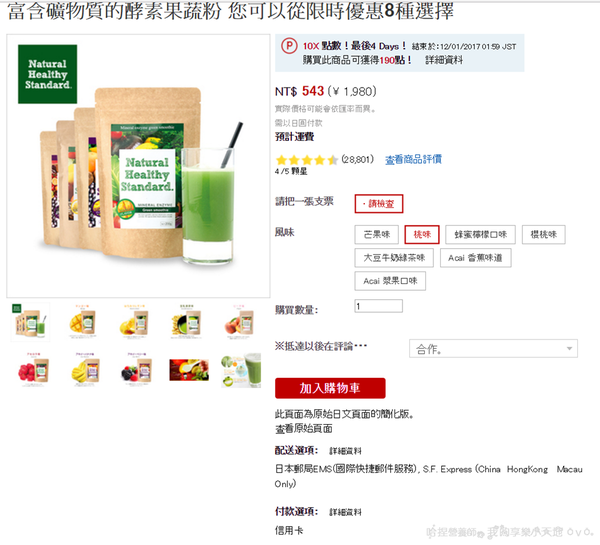The height and width of the screenshot is (545, 600).
Task: Click the dropdown arrow of review selector
Action: coord(569,349)
